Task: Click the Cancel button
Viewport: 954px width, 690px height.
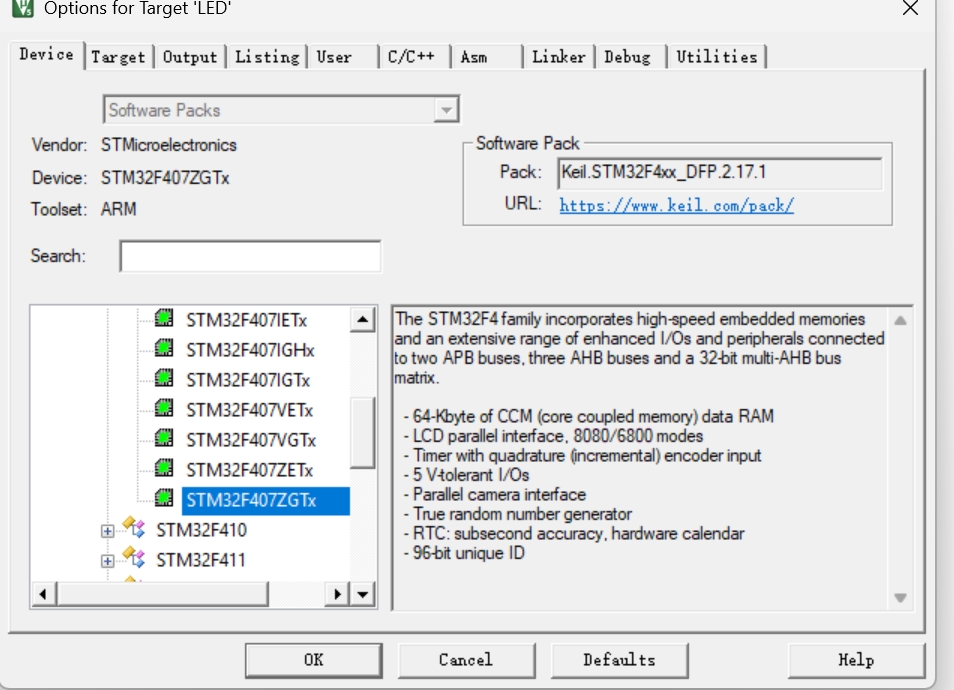Action: pyautogui.click(x=466, y=660)
